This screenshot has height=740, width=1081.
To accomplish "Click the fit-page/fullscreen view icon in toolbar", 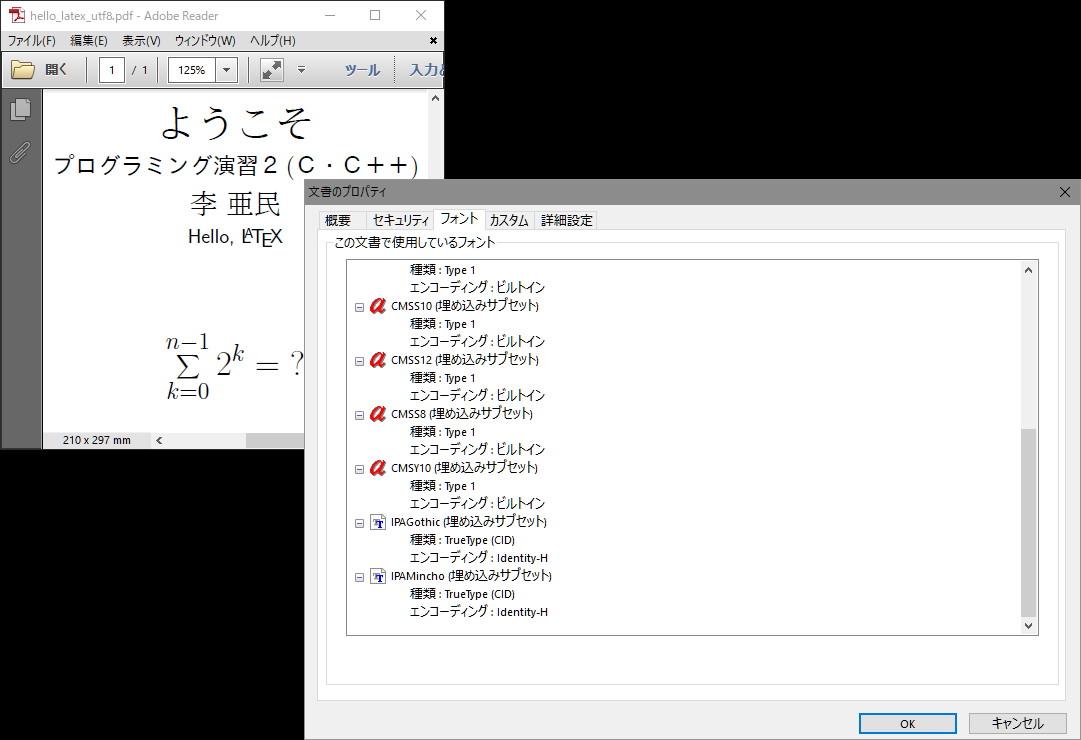I will pos(272,70).
